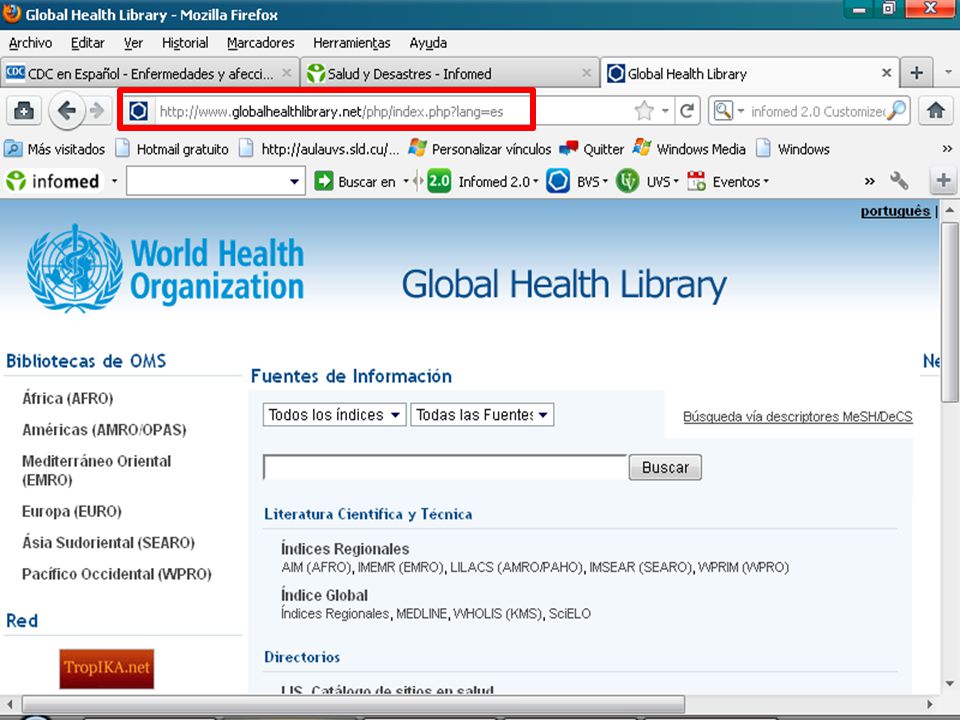
Task: Open Europa (EURO) library link
Action: click(72, 511)
